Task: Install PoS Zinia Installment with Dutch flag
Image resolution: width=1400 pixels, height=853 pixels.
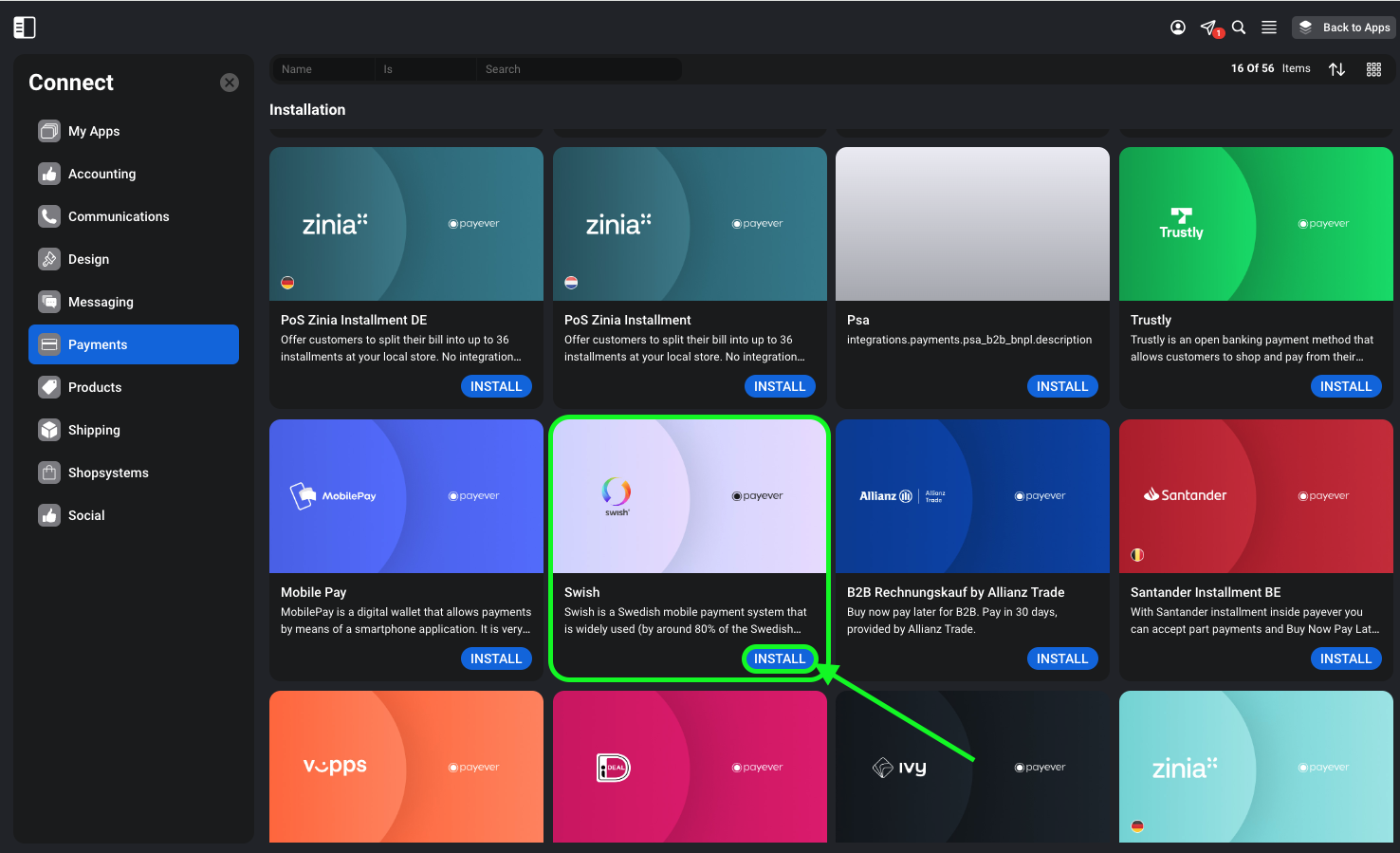Action: 780,386
